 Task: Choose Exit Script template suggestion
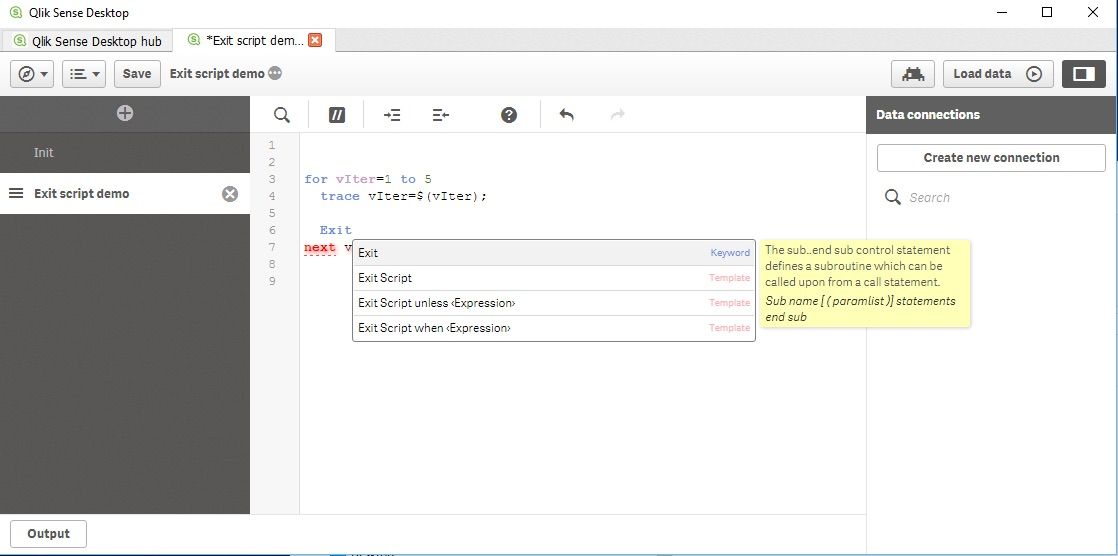click(x=554, y=278)
